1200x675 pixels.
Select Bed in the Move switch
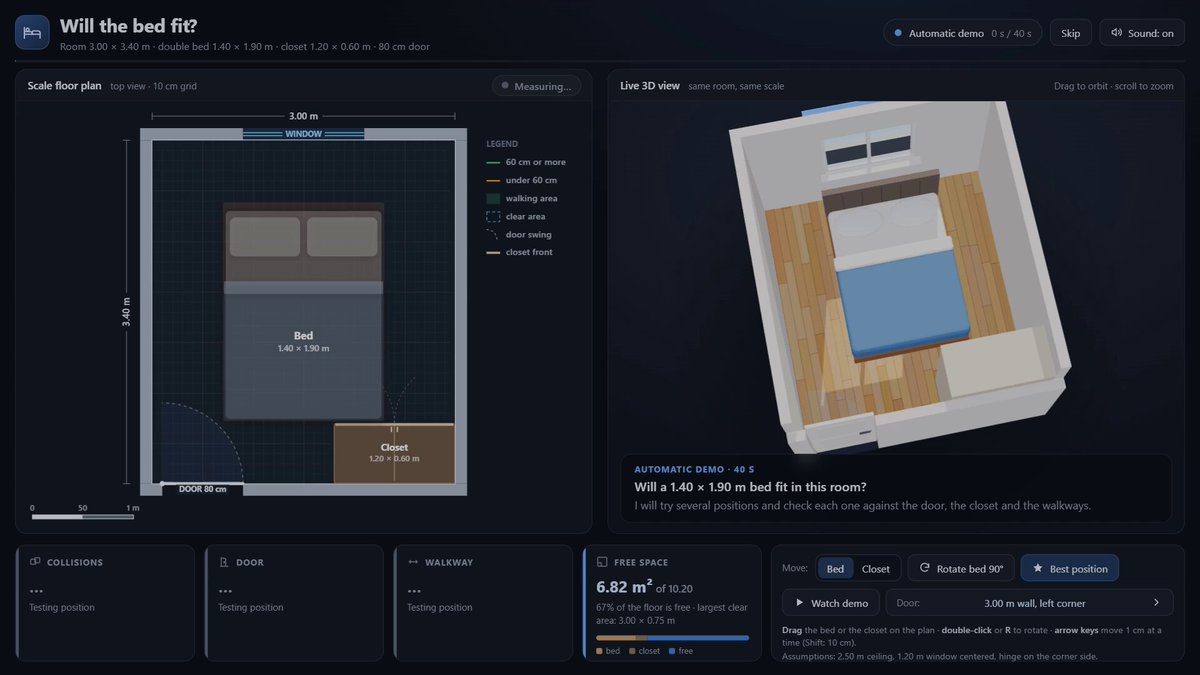pyautogui.click(x=835, y=568)
